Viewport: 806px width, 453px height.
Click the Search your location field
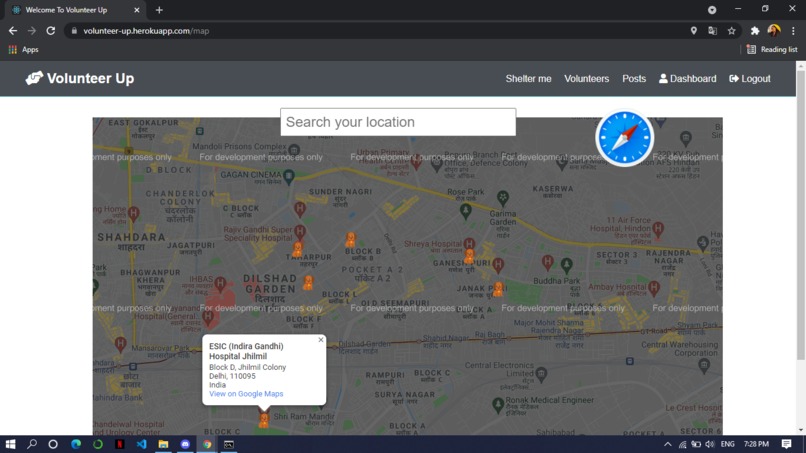tap(398, 122)
